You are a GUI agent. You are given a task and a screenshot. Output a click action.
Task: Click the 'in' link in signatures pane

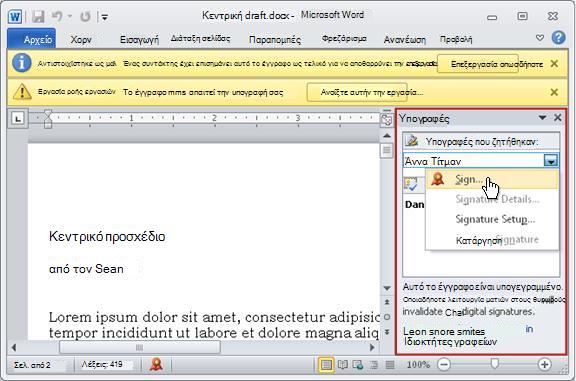(529, 329)
